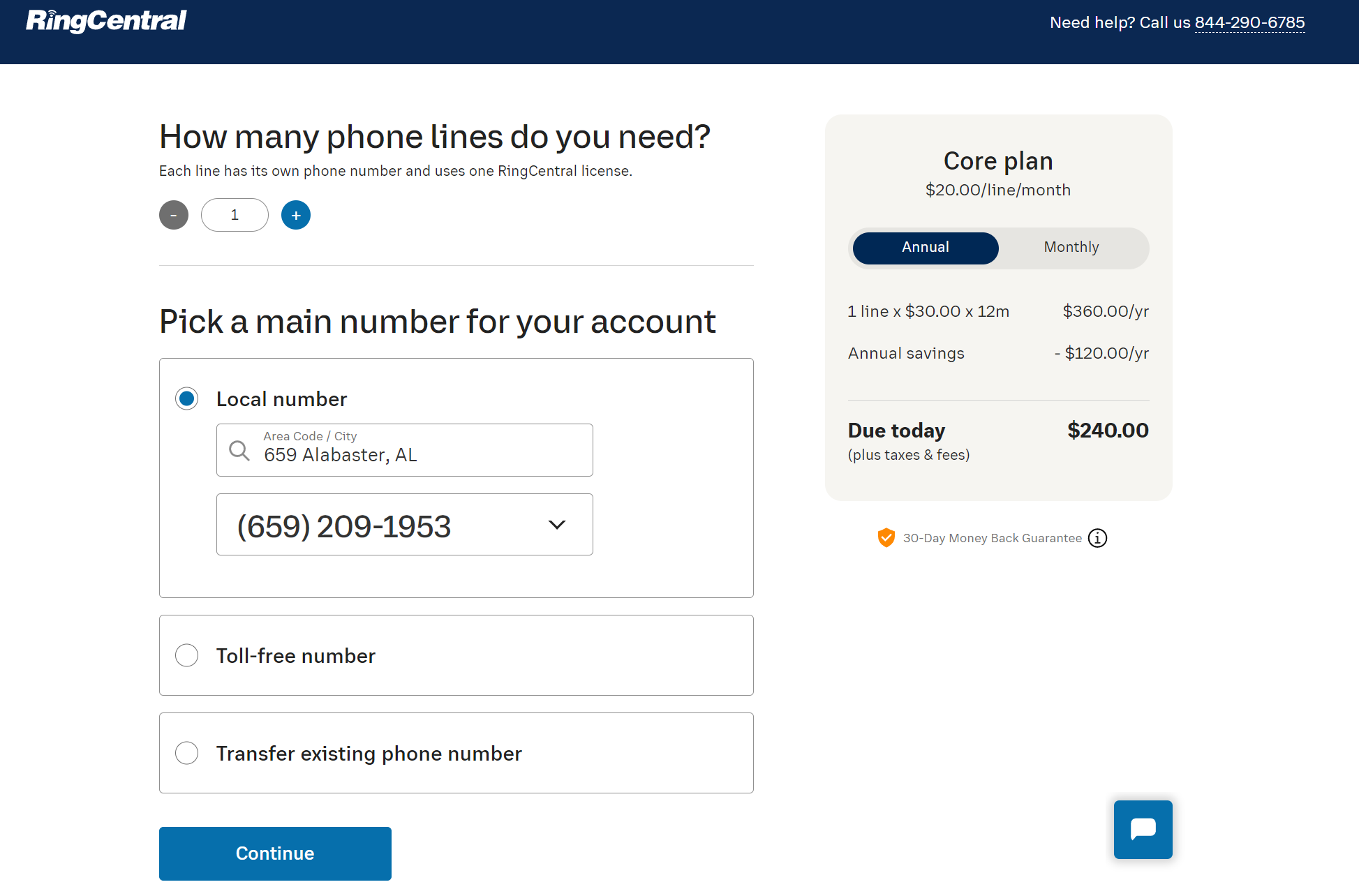Select Annual tab in billing options

(x=925, y=247)
